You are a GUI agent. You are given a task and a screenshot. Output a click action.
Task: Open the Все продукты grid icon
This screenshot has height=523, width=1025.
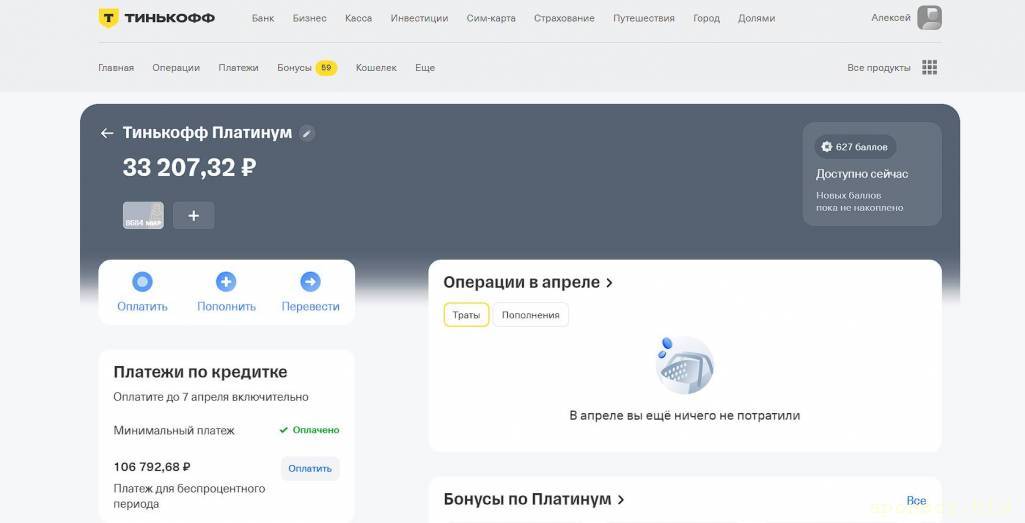click(929, 68)
